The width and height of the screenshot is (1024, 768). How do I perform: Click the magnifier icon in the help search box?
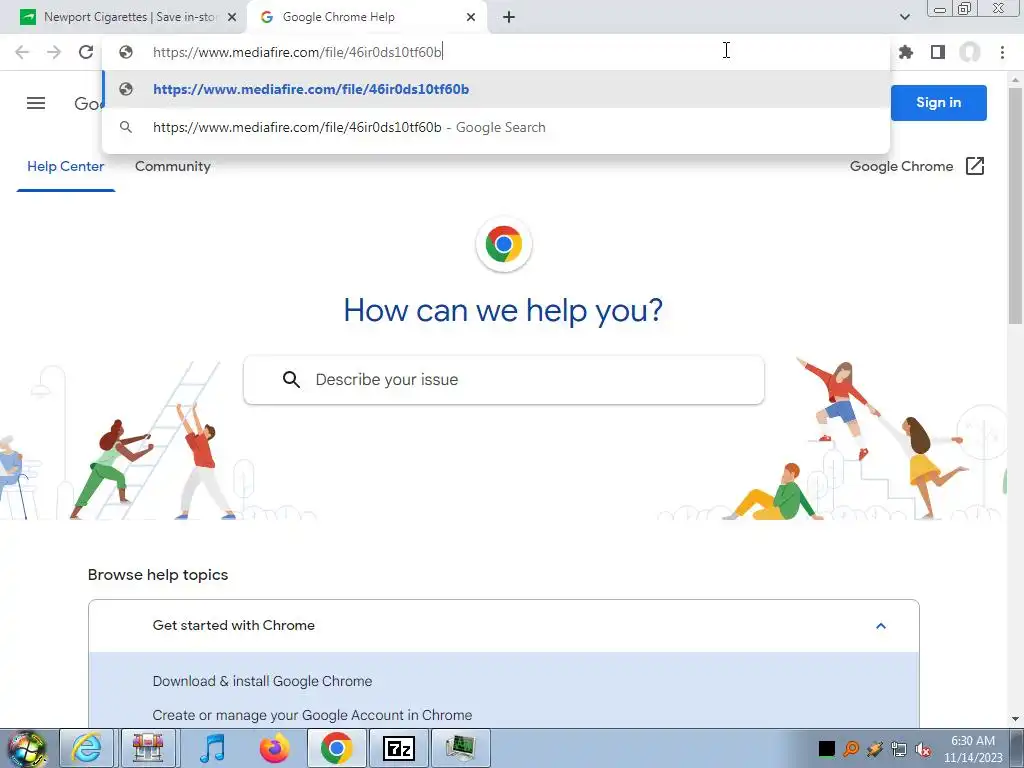291,379
